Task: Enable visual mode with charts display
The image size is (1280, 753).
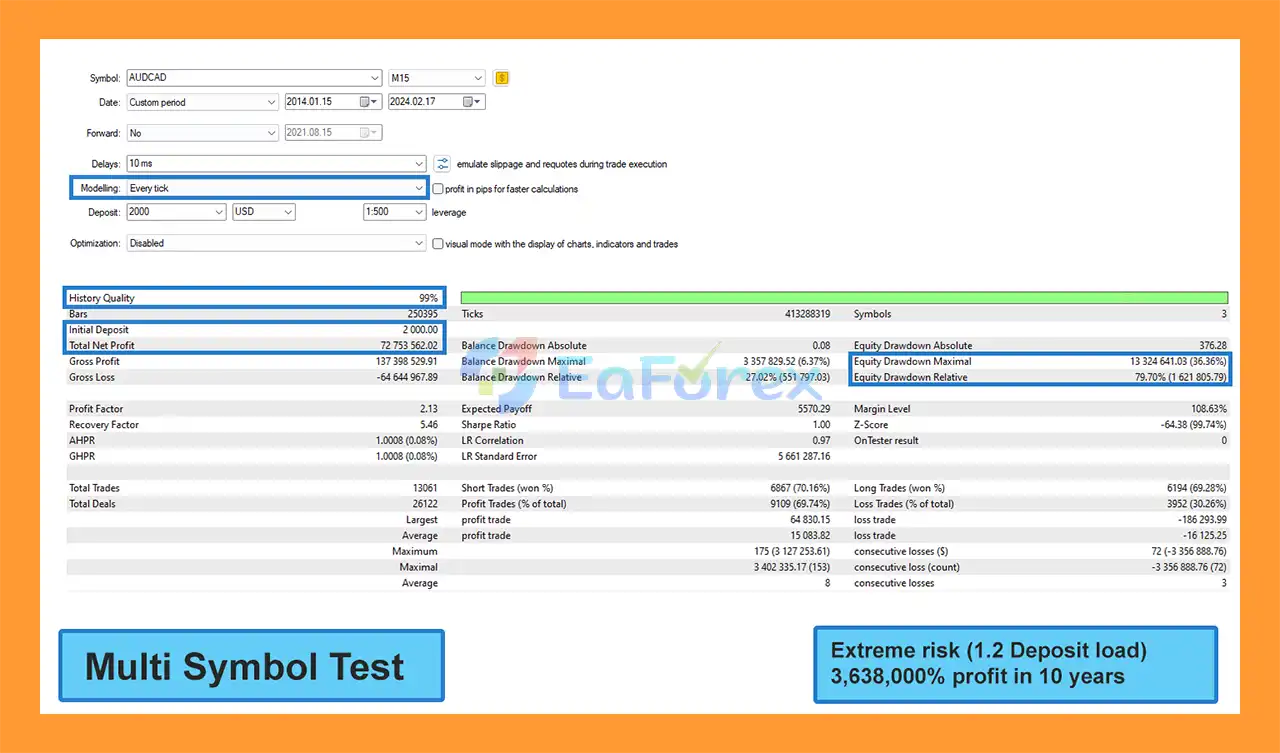Action: click(x=438, y=243)
